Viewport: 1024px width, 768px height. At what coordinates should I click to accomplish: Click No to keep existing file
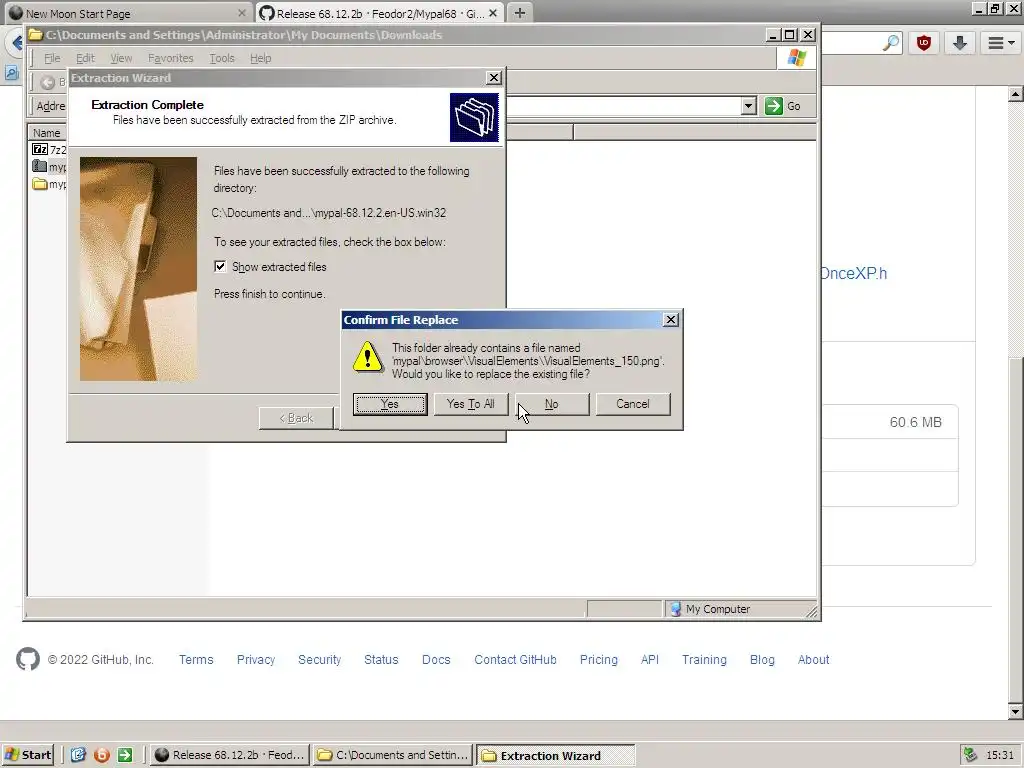(x=552, y=404)
